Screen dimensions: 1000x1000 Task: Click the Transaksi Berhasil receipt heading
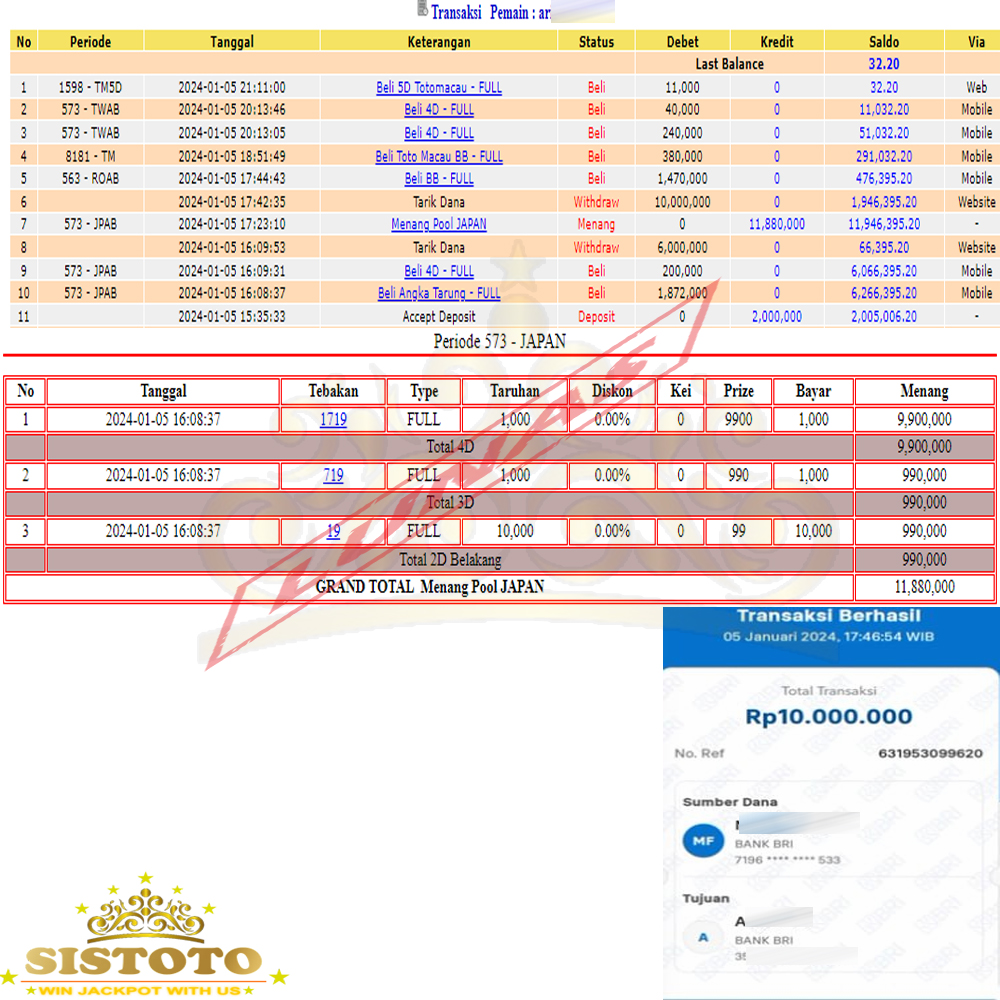(828, 616)
